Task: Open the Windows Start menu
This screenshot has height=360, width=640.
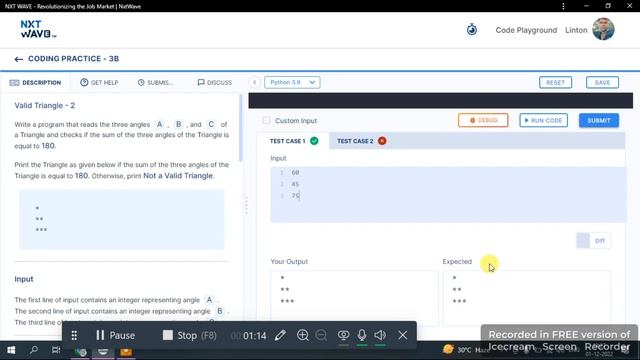Action: pos(11,350)
